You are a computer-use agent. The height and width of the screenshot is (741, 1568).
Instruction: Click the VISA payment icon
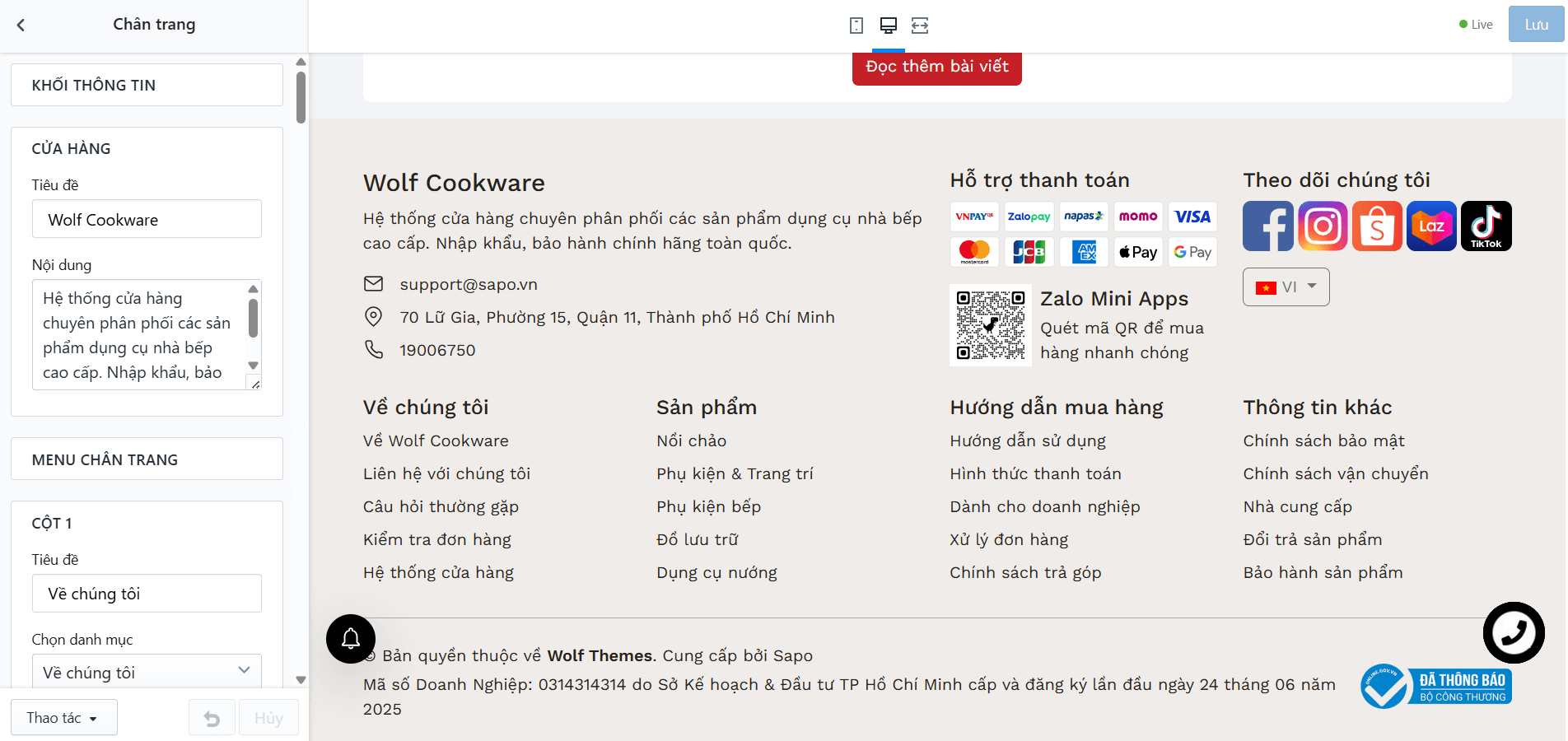1192,217
